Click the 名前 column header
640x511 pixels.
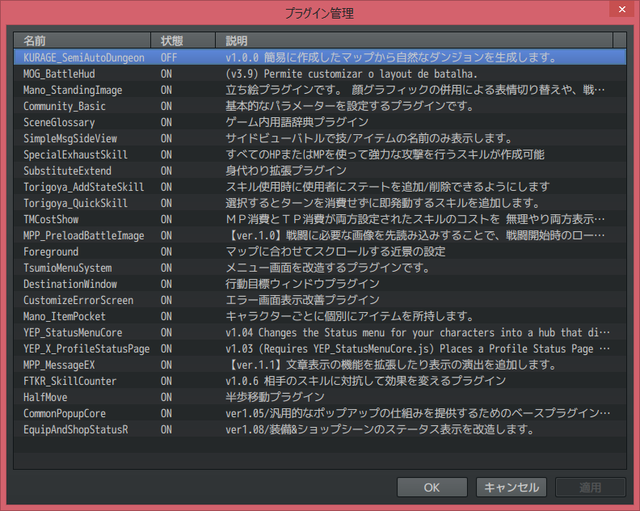pyautogui.click(x=82, y=40)
